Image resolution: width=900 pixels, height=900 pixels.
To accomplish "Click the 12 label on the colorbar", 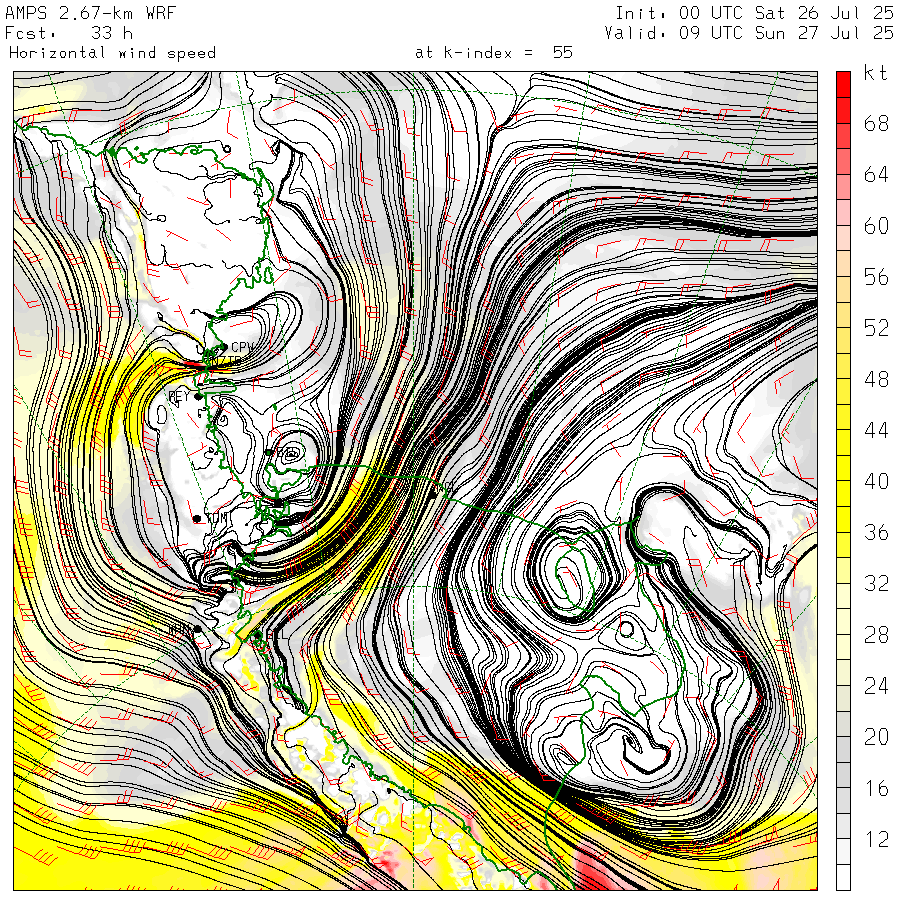I will tap(876, 840).
